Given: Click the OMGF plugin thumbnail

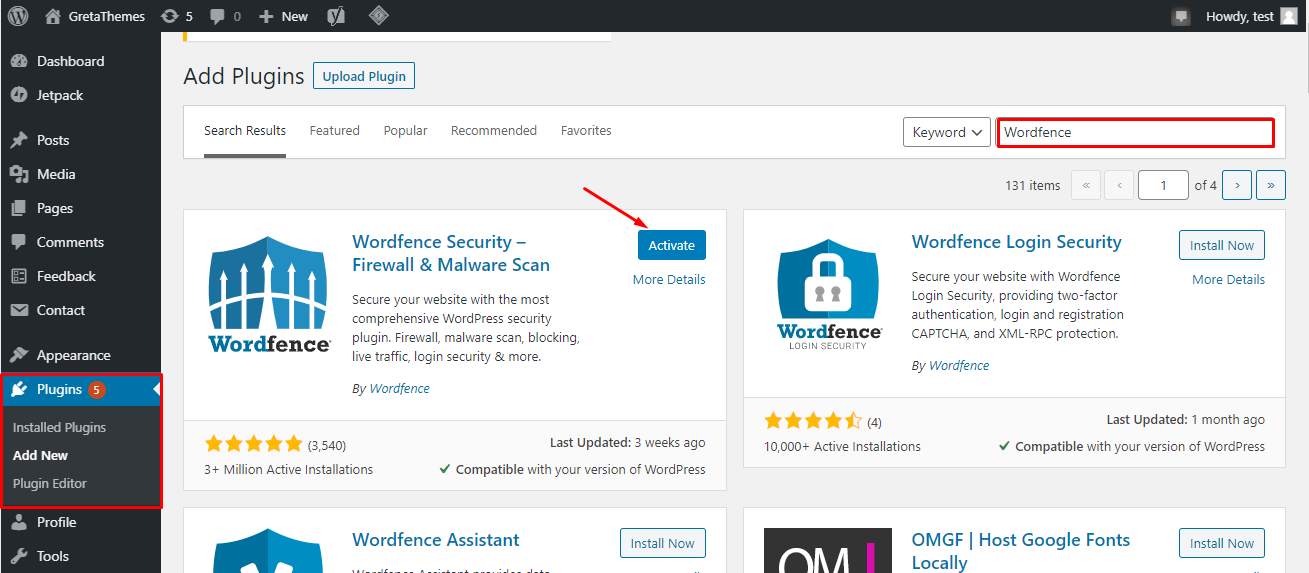Looking at the screenshot, I should coord(829,551).
